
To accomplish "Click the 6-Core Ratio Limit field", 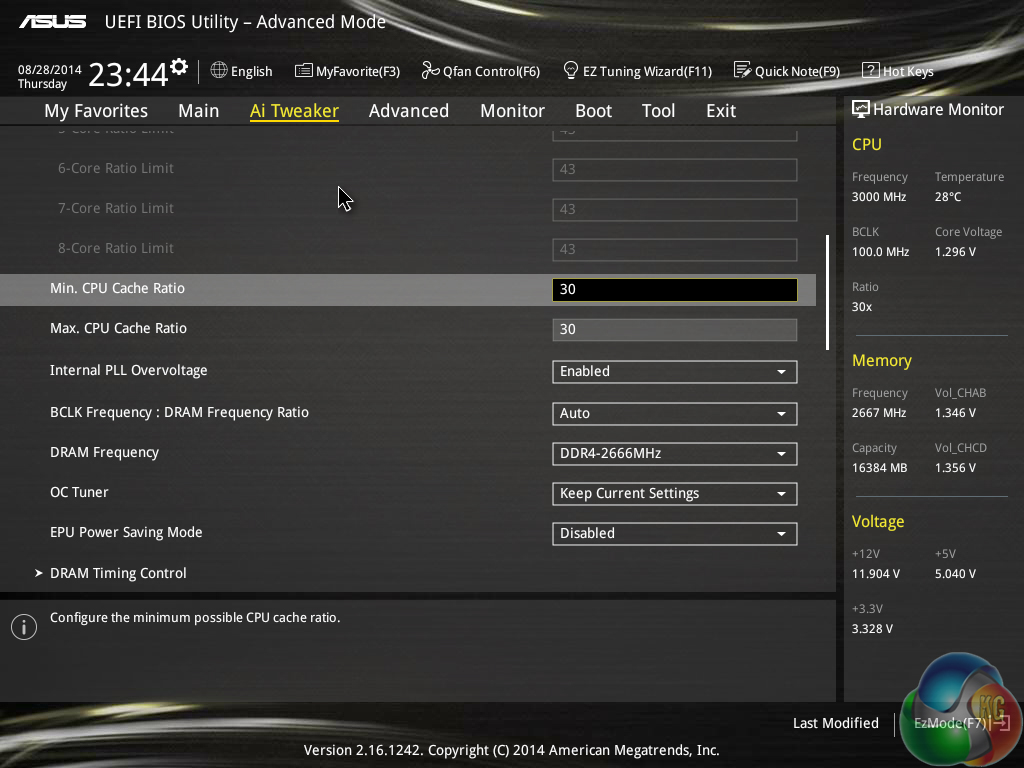I will [x=675, y=170].
